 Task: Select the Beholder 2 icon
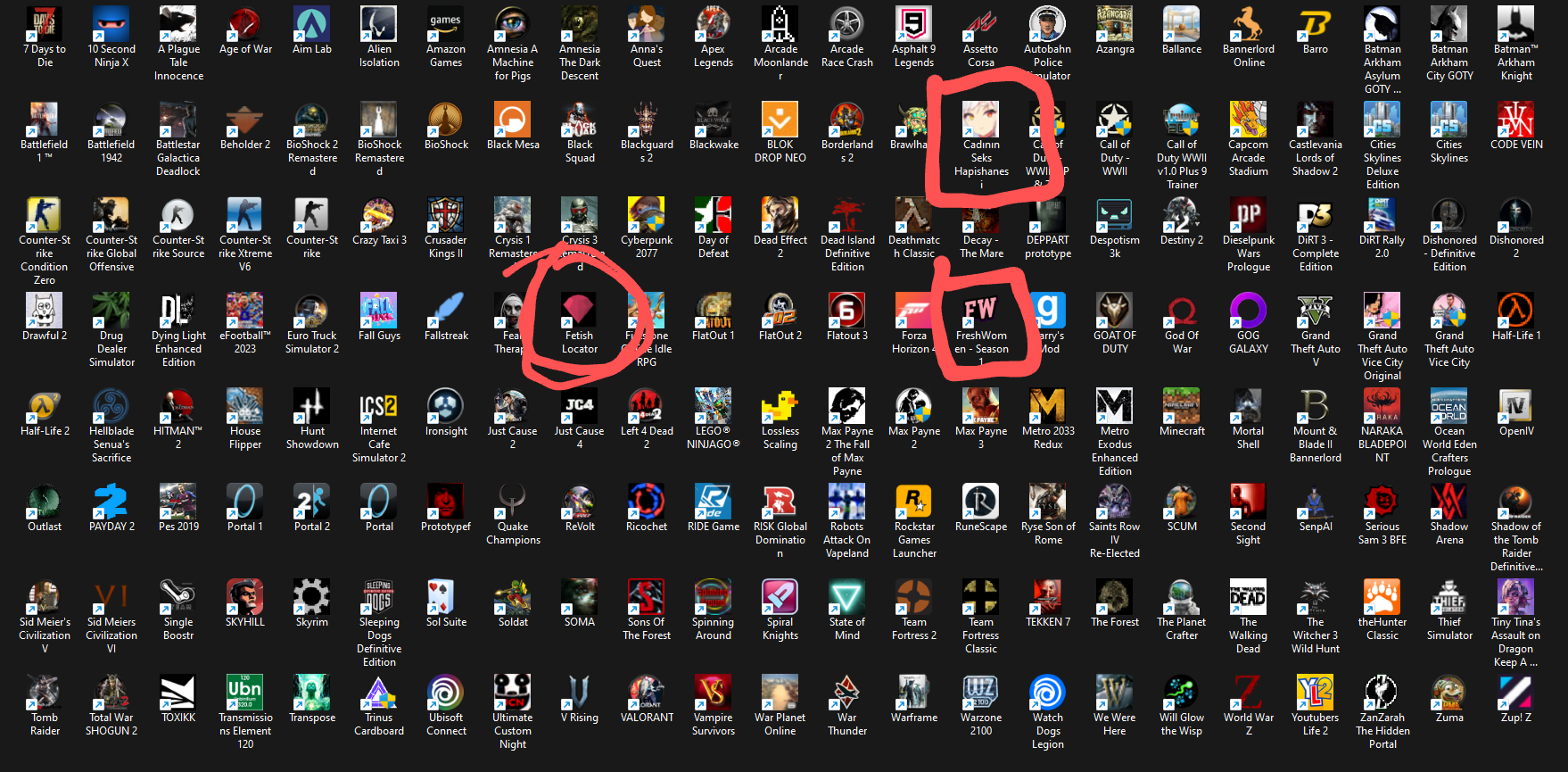pyautogui.click(x=245, y=119)
